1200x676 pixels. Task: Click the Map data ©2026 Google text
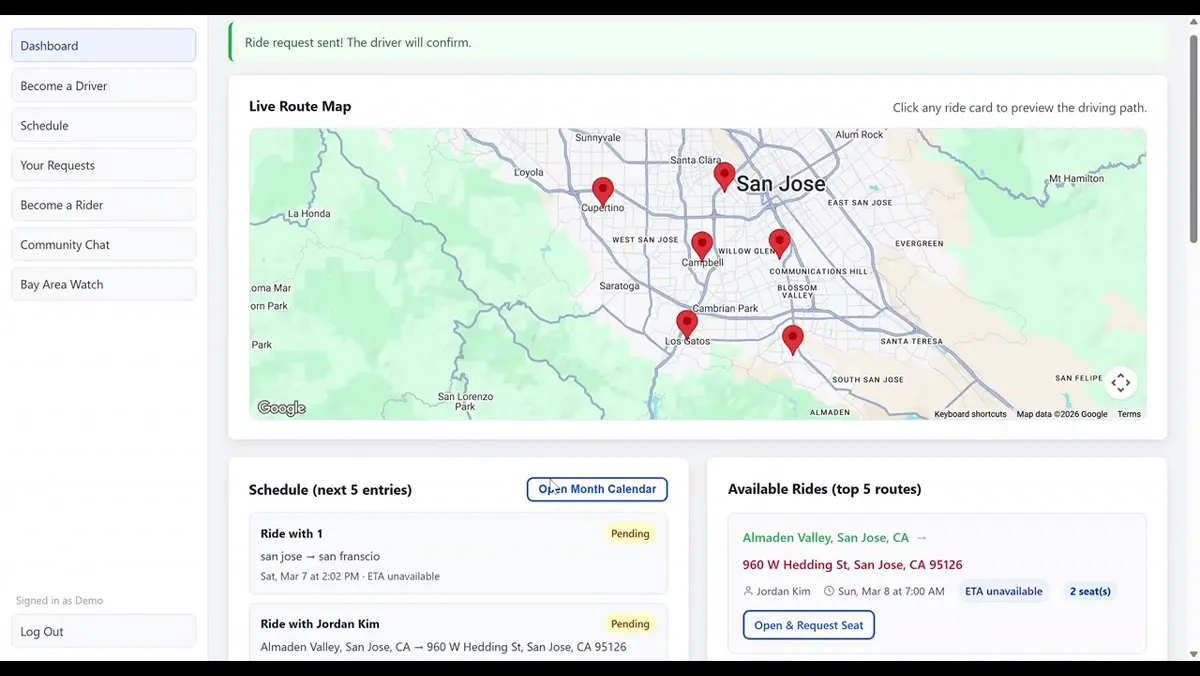tap(1062, 414)
